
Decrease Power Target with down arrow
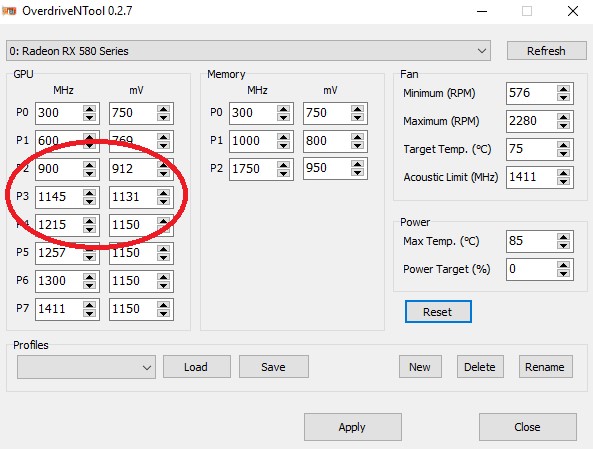click(x=564, y=273)
